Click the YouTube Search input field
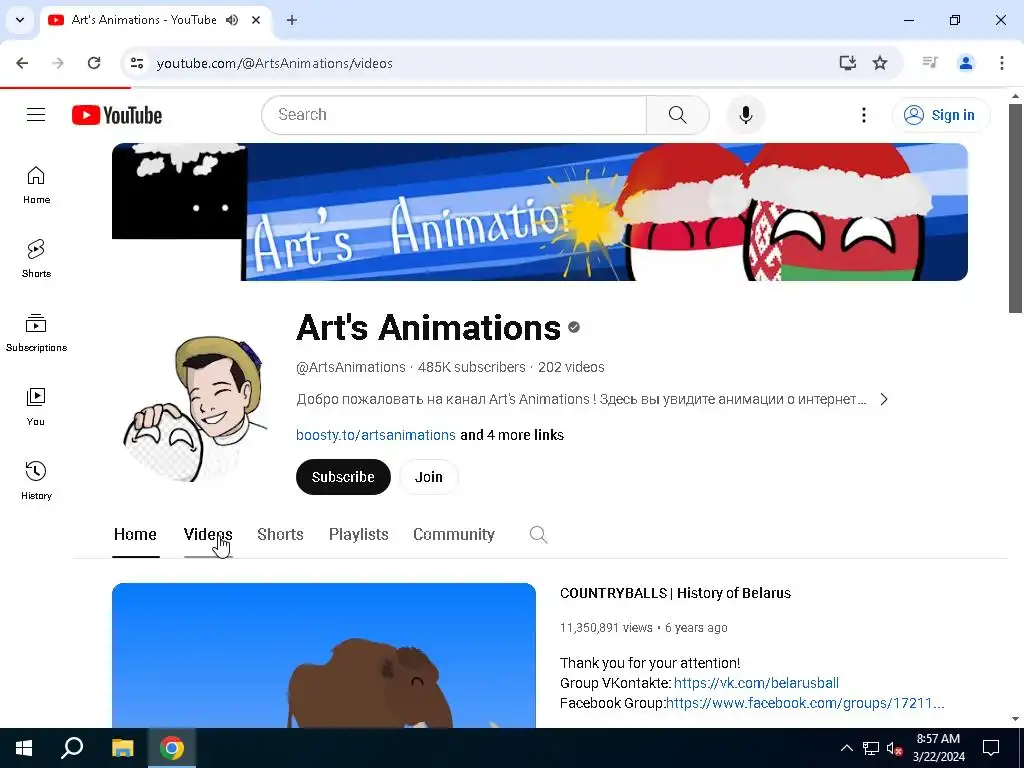This screenshot has width=1024, height=768. coord(454,115)
